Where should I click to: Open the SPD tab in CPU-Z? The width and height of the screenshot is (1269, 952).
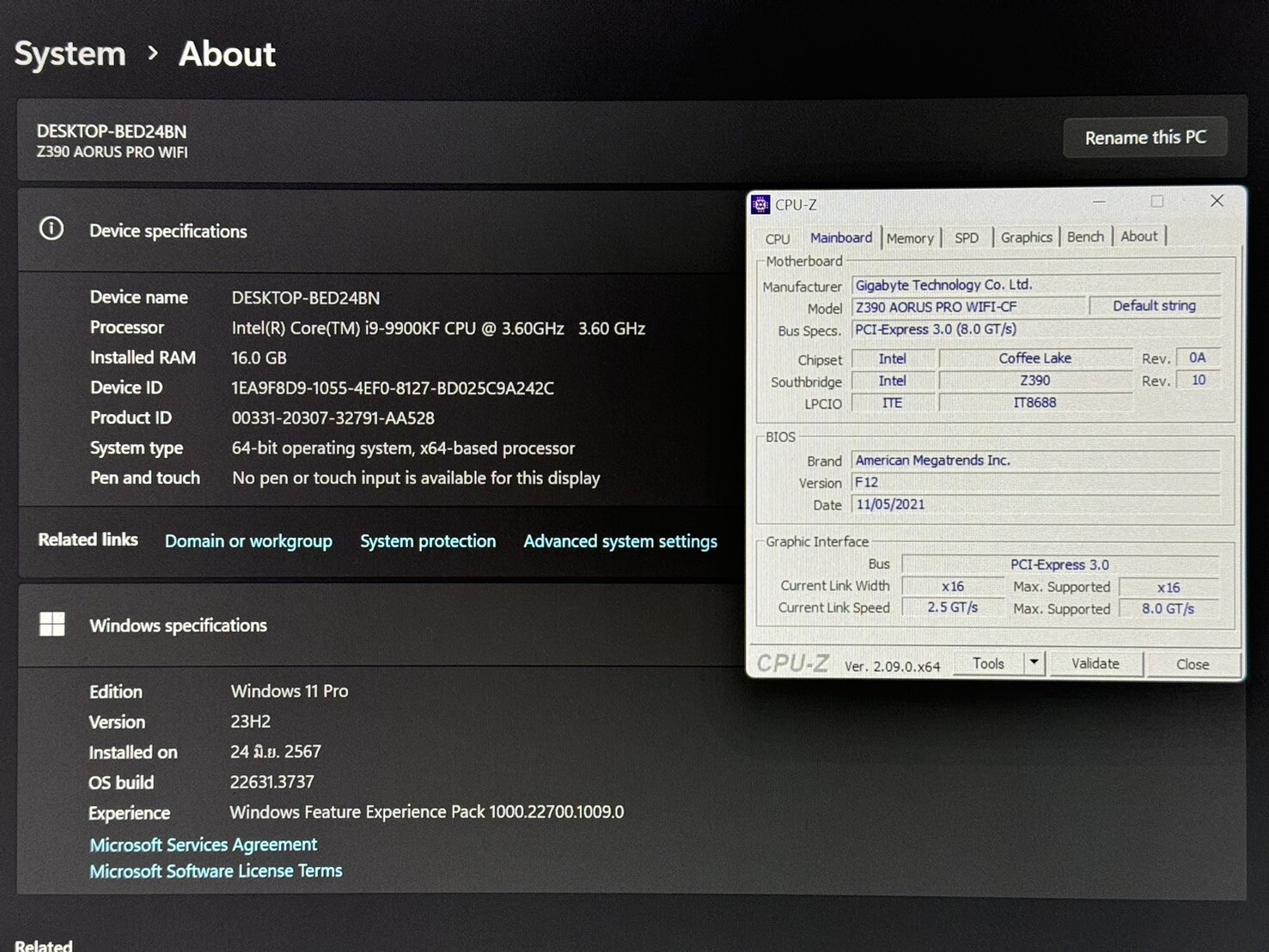967,237
